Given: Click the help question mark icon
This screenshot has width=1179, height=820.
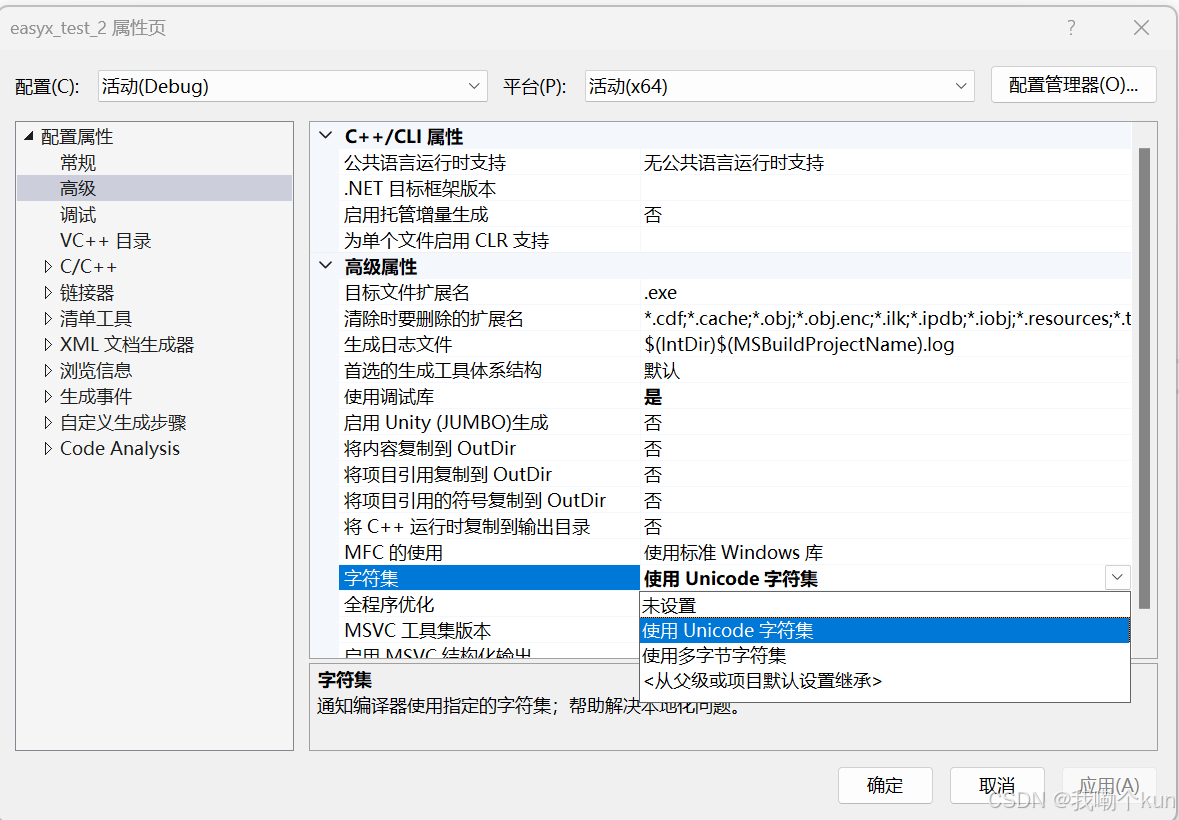Looking at the screenshot, I should coord(1070,28).
